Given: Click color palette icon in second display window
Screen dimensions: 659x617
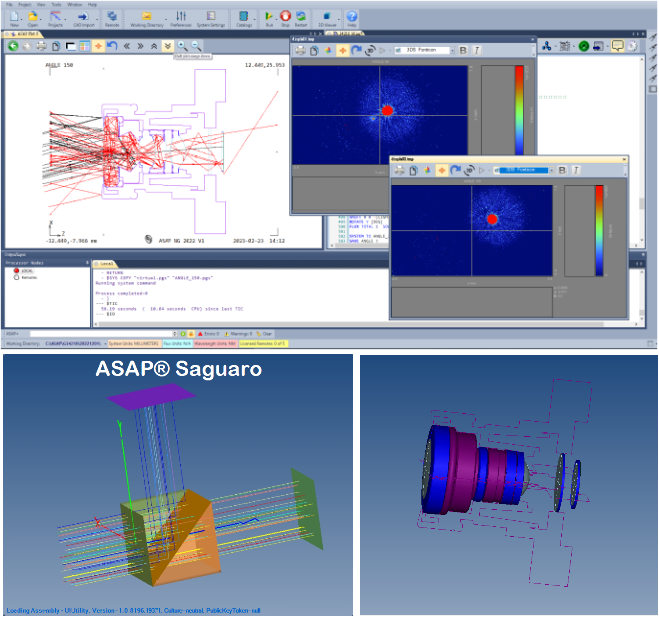Looking at the screenshot, I should (x=427, y=170).
